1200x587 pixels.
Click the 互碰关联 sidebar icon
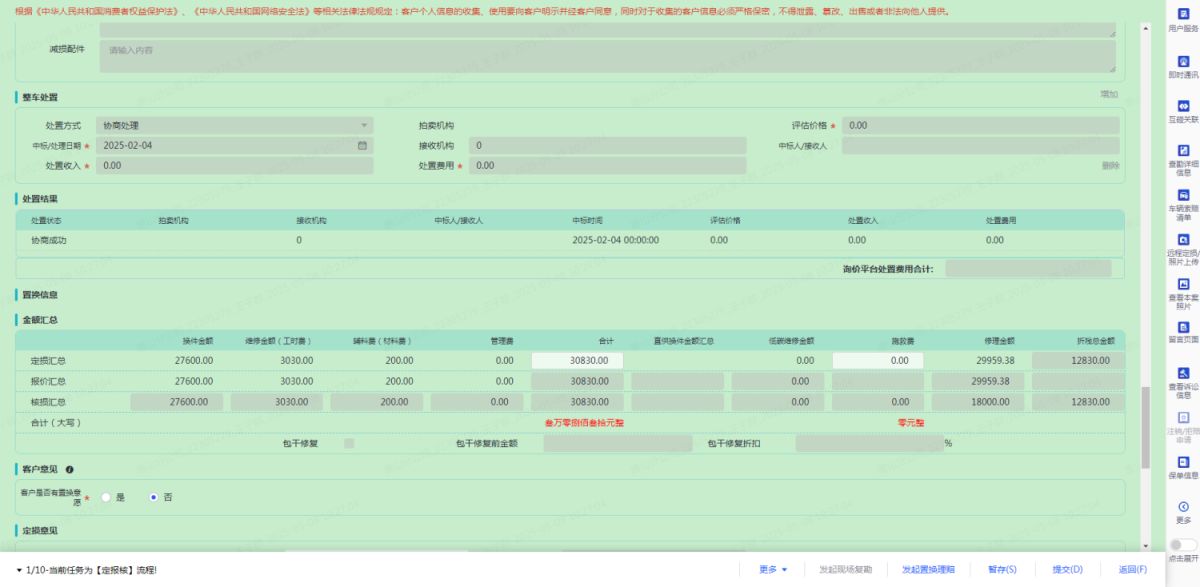[1183, 107]
